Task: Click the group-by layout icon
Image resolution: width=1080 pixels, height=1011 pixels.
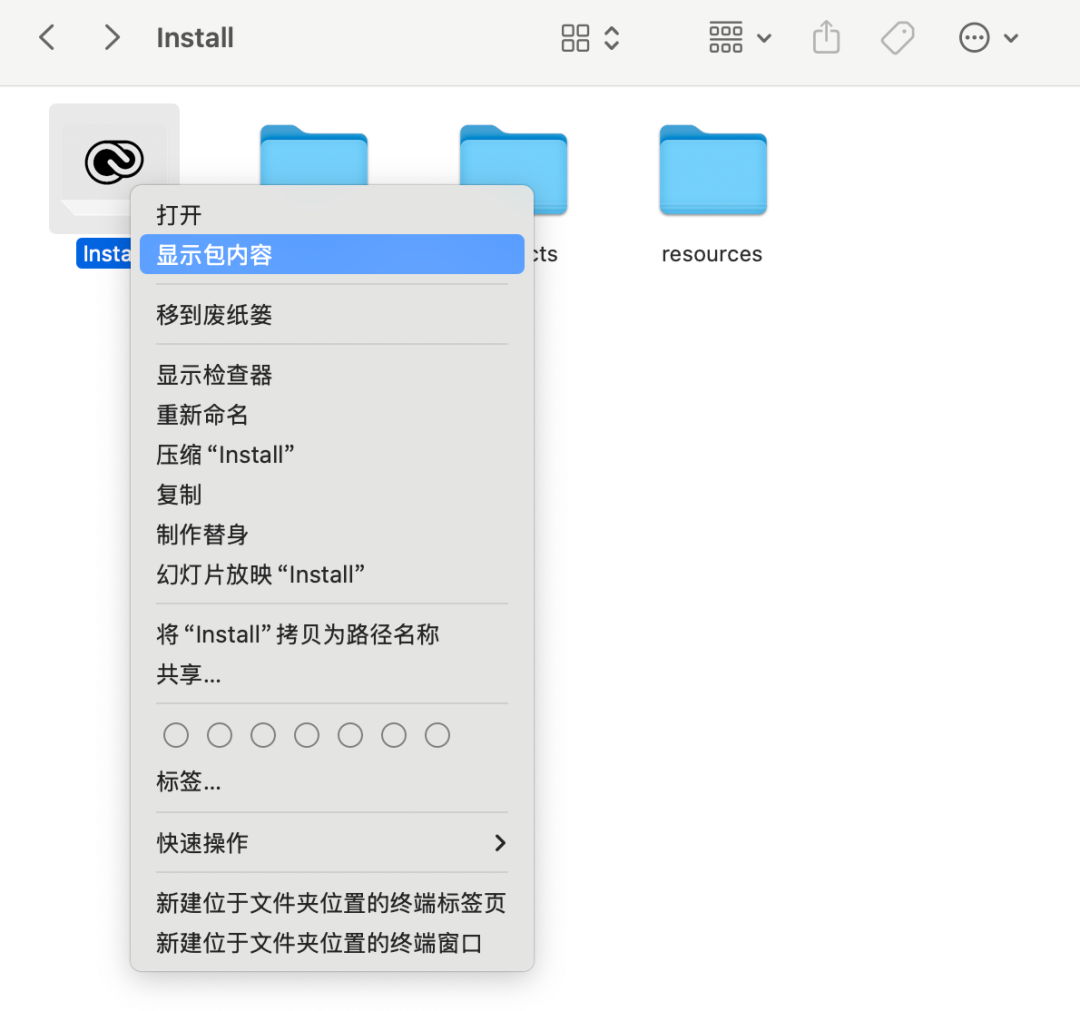Action: (x=726, y=37)
